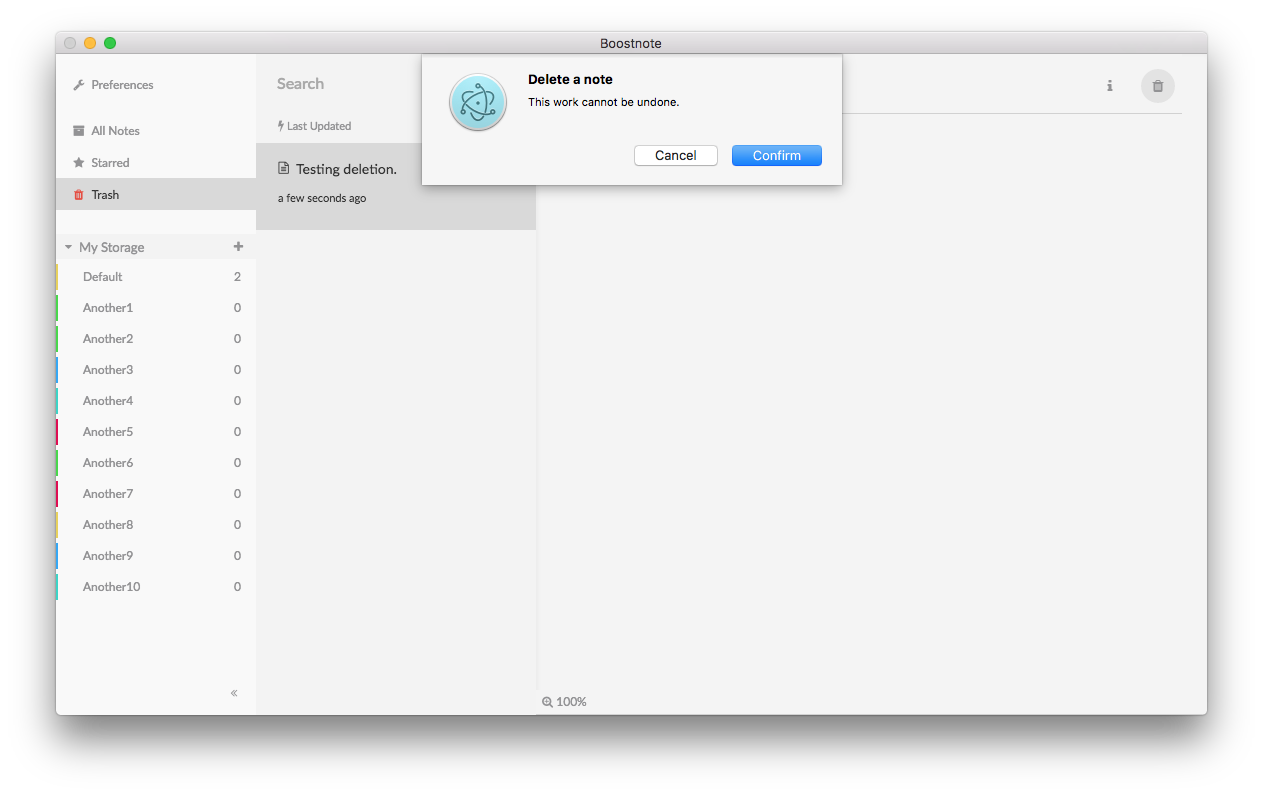Select the Starred notes star icon

(79, 162)
